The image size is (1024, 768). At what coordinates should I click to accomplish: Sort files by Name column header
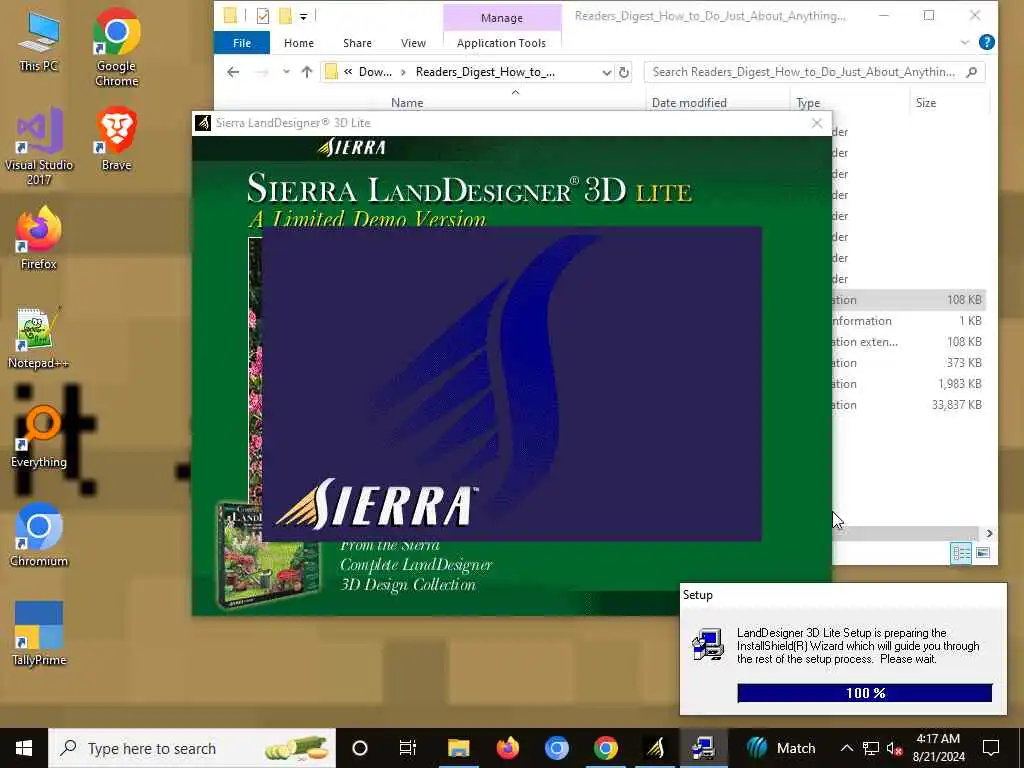click(407, 103)
